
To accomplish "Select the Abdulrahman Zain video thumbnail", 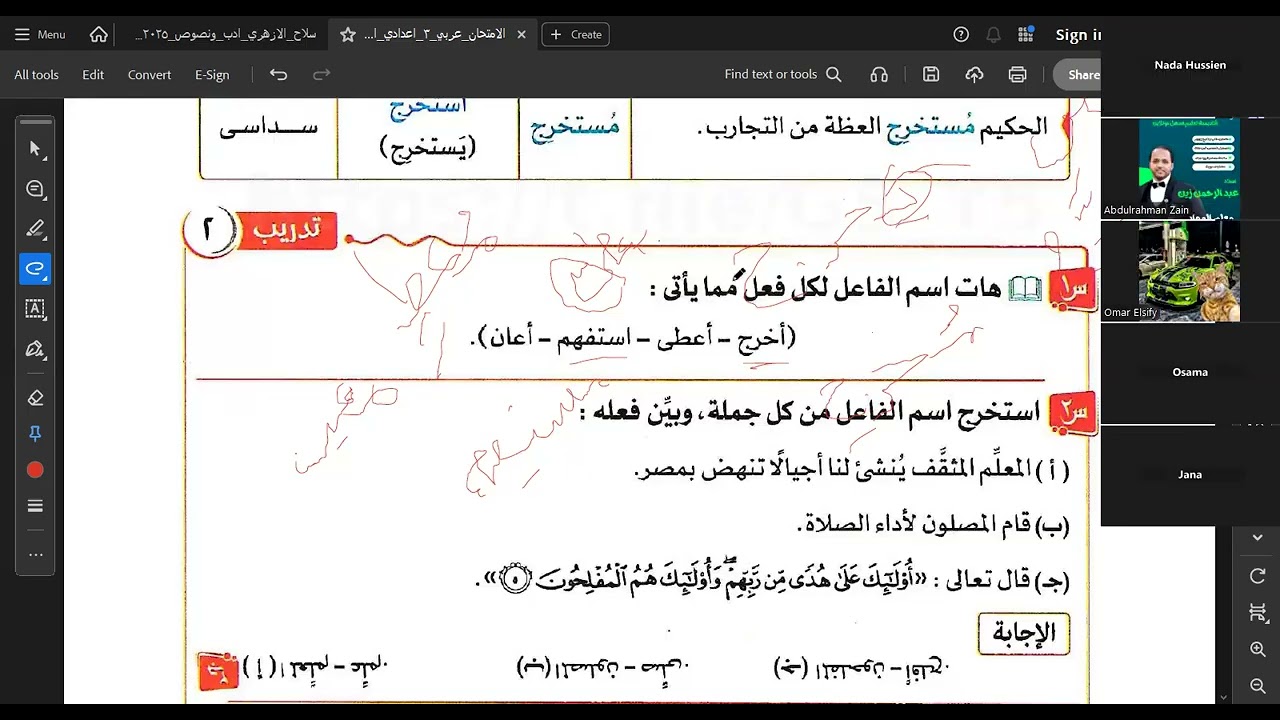I will coord(1189,167).
